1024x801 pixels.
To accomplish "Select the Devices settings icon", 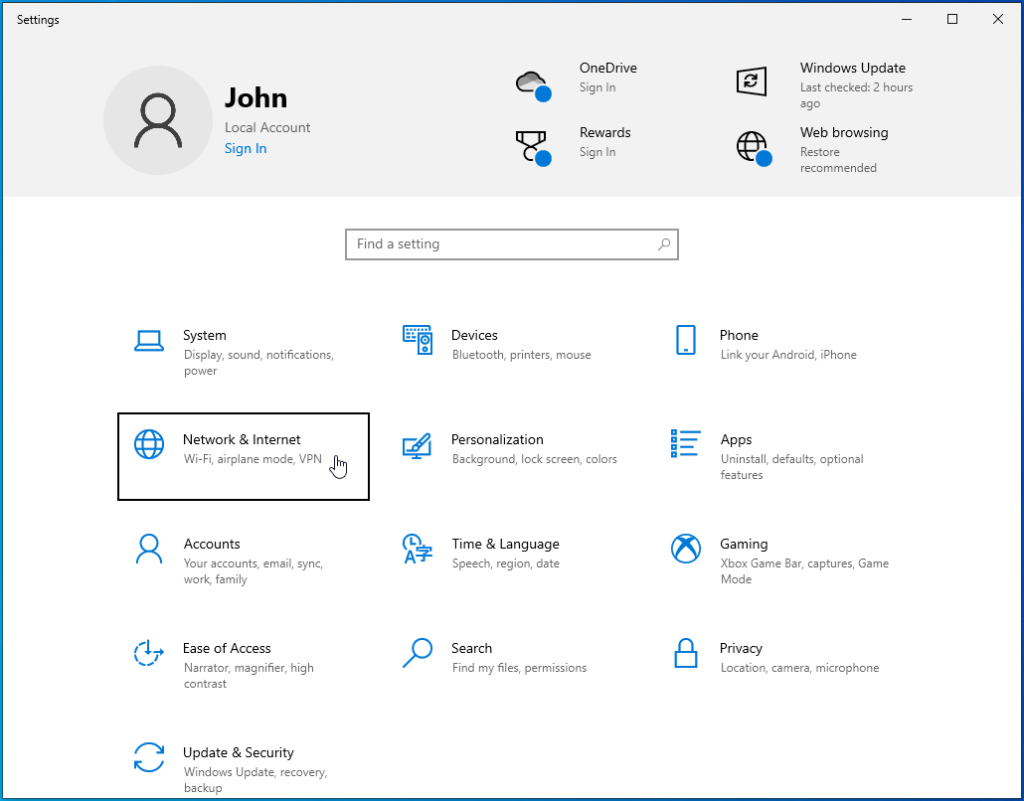I will (x=417, y=339).
